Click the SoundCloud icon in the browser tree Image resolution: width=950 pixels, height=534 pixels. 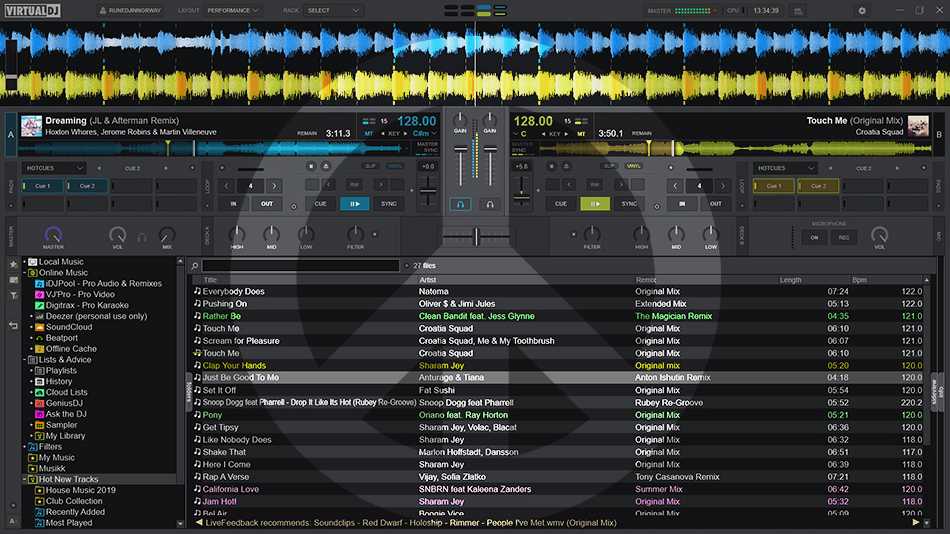[x=39, y=327]
